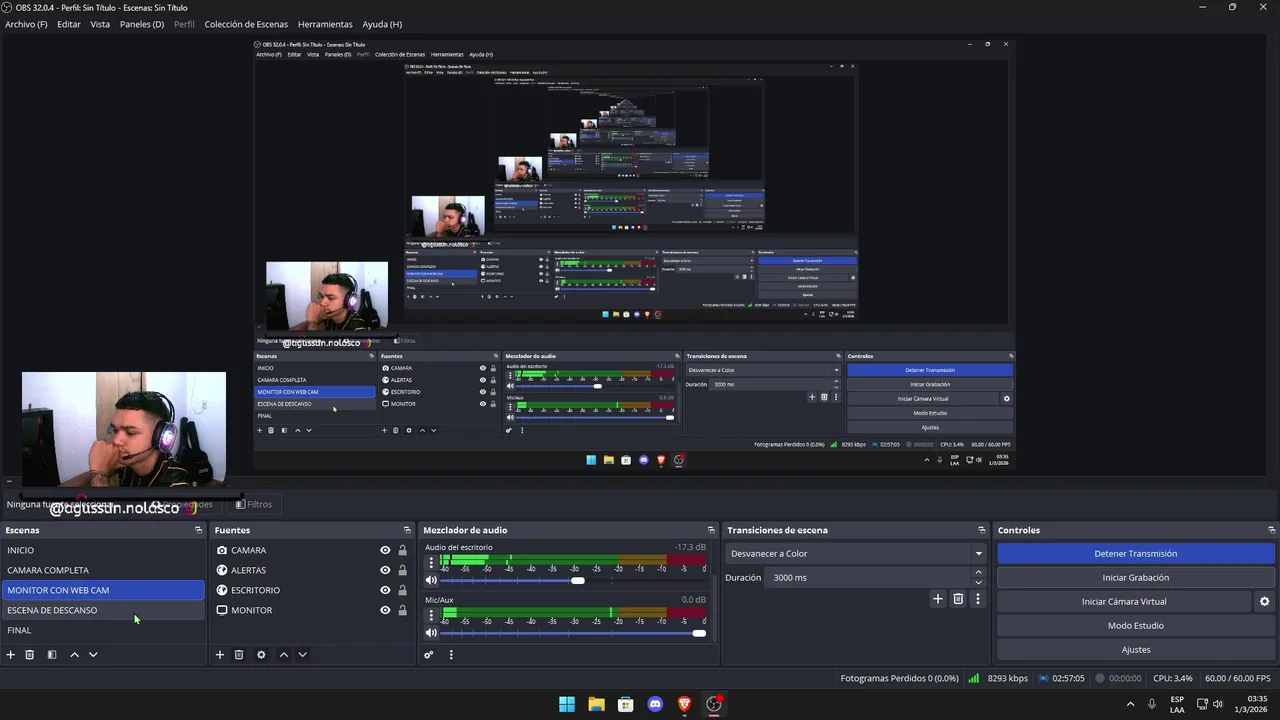The width and height of the screenshot is (1280, 720).
Task: Toggle visibility of CAMARA source
Action: (385, 550)
